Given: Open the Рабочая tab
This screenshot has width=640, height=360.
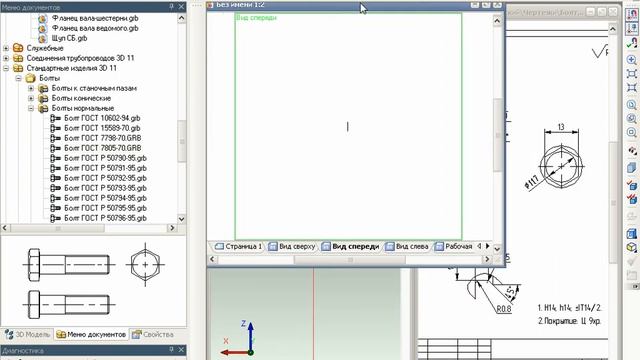Looking at the screenshot, I should (453, 247).
